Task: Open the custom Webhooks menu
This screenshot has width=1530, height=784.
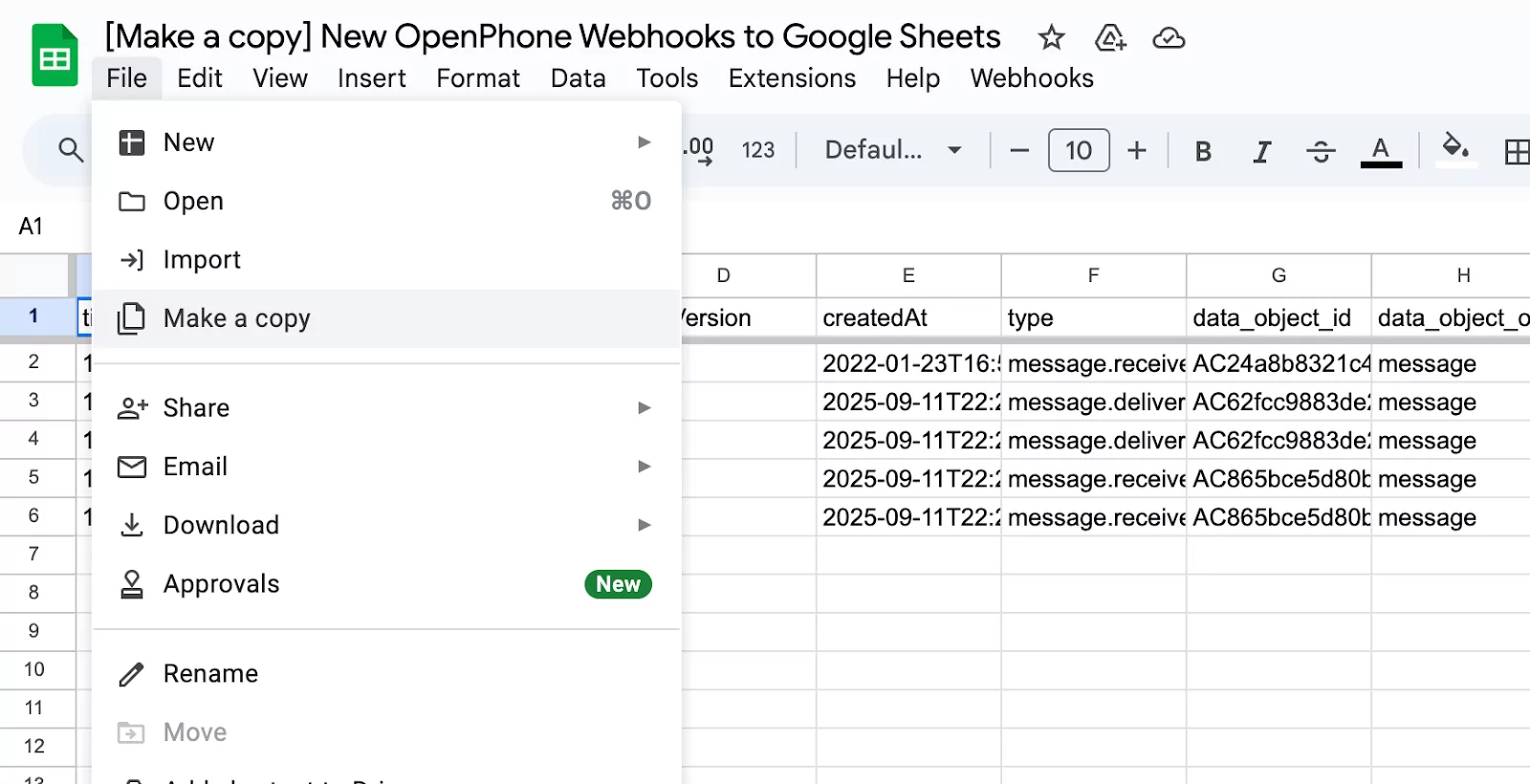Action: tap(1032, 78)
